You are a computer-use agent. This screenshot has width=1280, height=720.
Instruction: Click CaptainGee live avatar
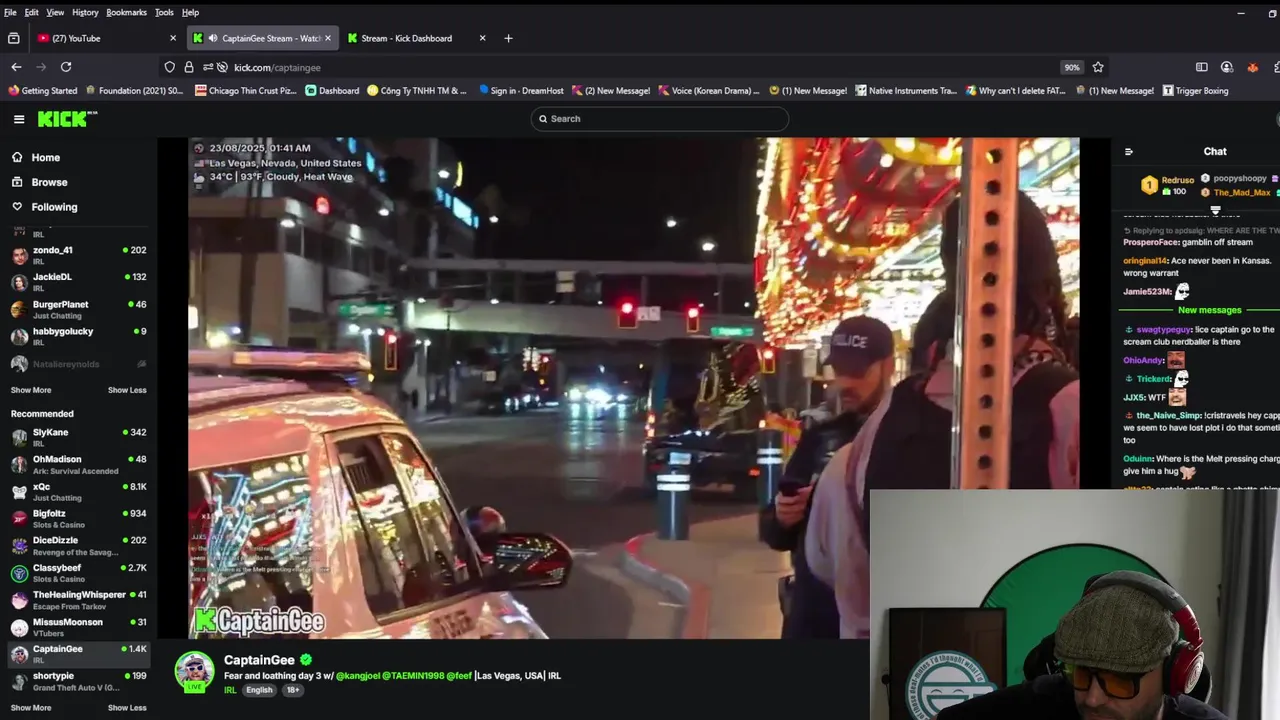tap(194, 670)
